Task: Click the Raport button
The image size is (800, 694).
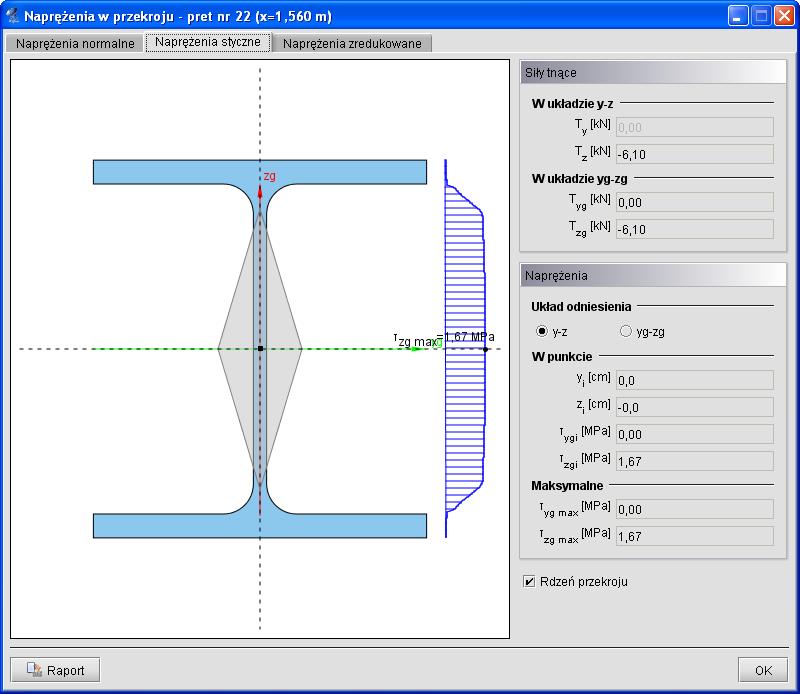Action: tap(55, 670)
